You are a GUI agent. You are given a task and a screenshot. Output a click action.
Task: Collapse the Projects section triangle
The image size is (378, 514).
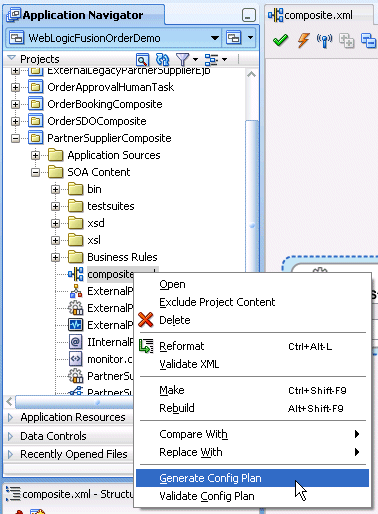click(11, 58)
